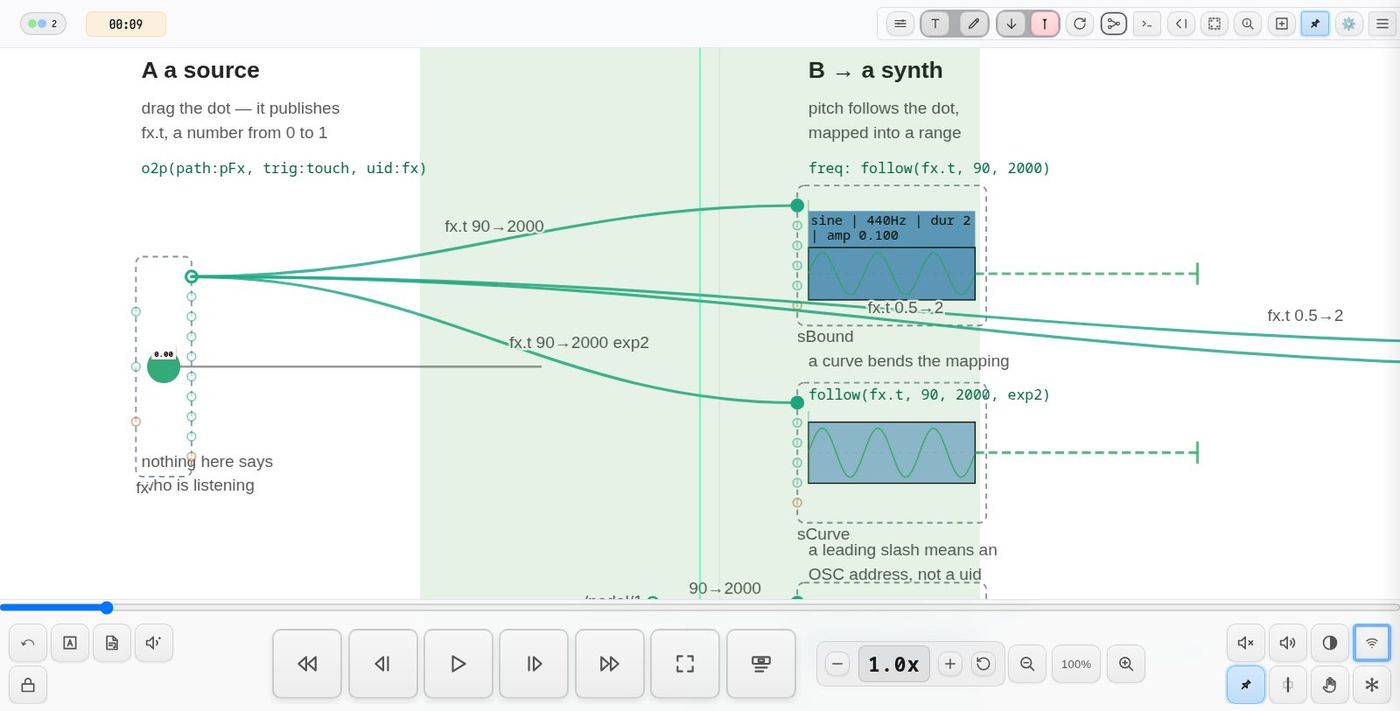This screenshot has width=1400, height=711.
Task: Toggle the down-arrow button in the top toolbar
Action: (x=1011, y=24)
